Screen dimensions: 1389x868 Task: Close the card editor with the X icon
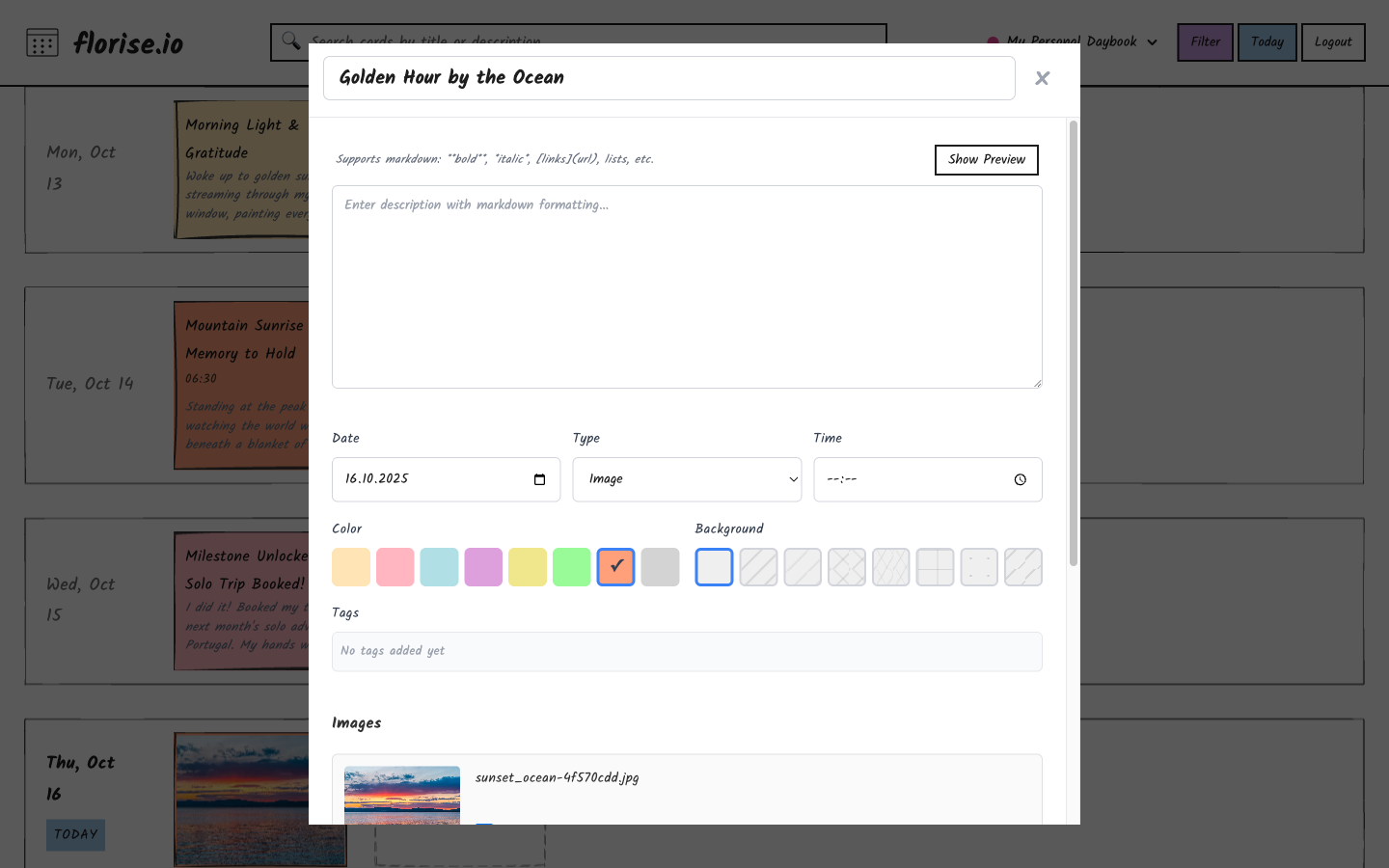(x=1042, y=79)
